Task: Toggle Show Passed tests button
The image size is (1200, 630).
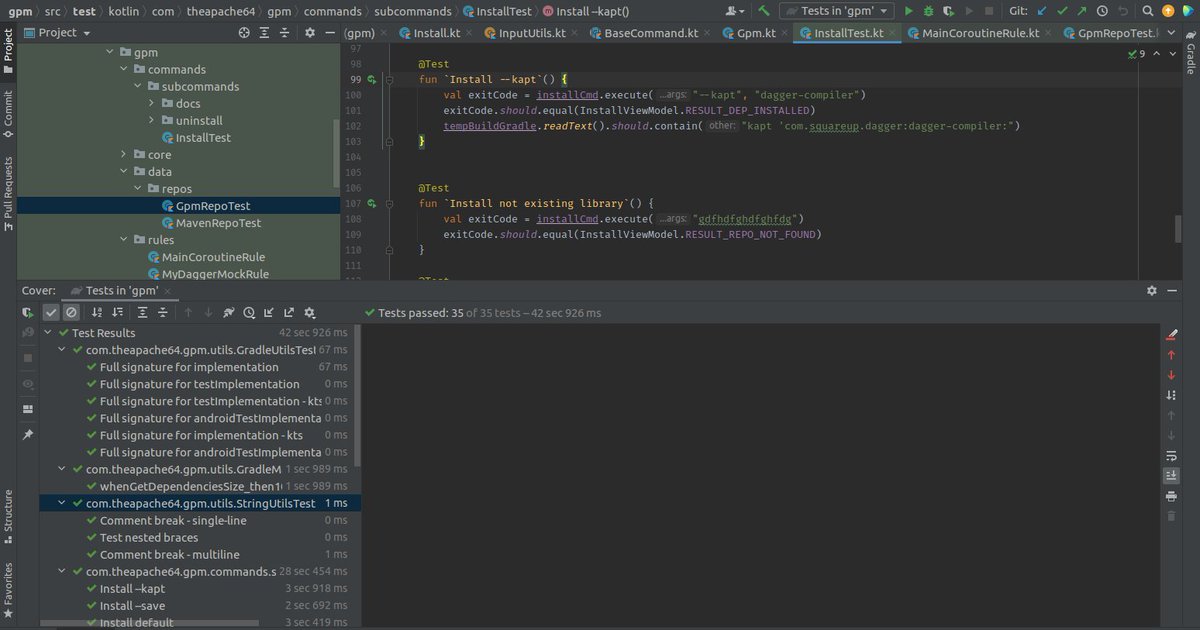Action: pyautogui.click(x=51, y=313)
